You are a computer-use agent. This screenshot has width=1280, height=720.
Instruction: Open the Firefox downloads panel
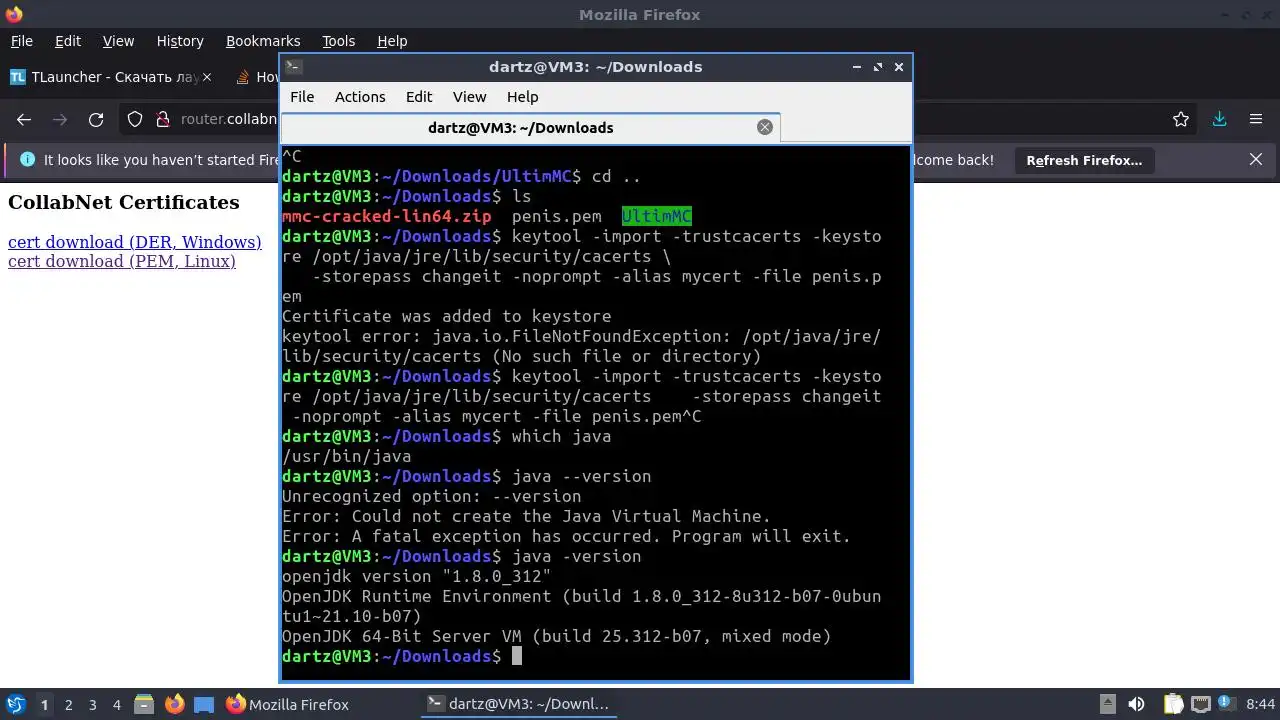(1220, 120)
